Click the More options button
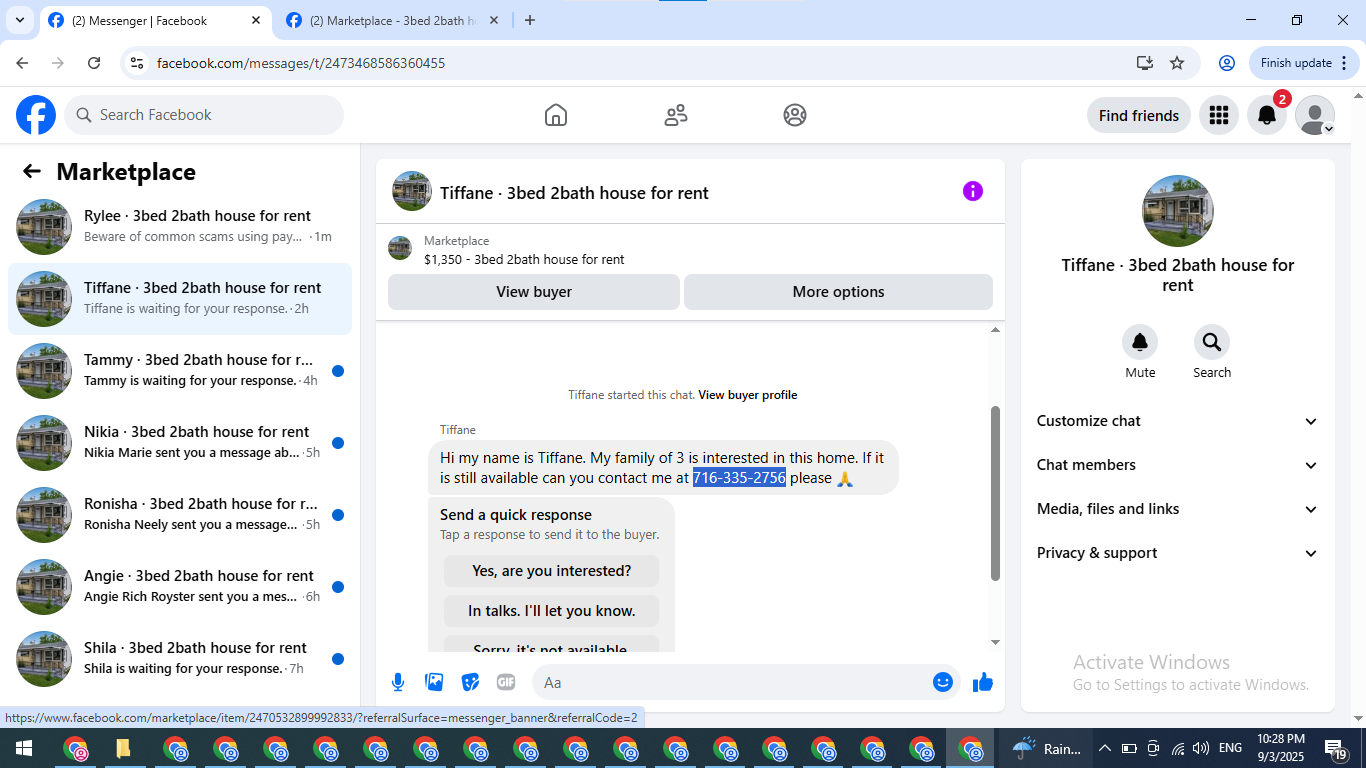 pos(838,292)
